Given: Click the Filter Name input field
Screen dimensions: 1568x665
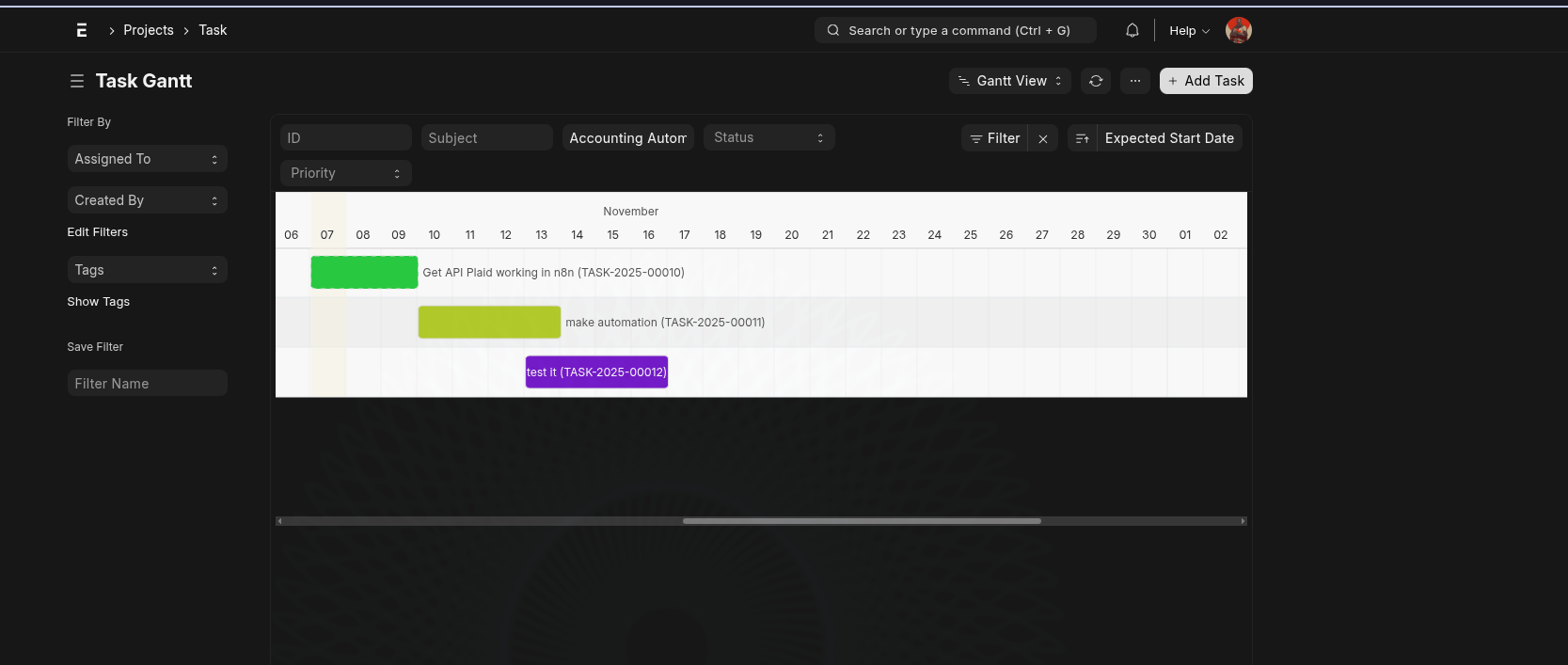Looking at the screenshot, I should coord(147,383).
